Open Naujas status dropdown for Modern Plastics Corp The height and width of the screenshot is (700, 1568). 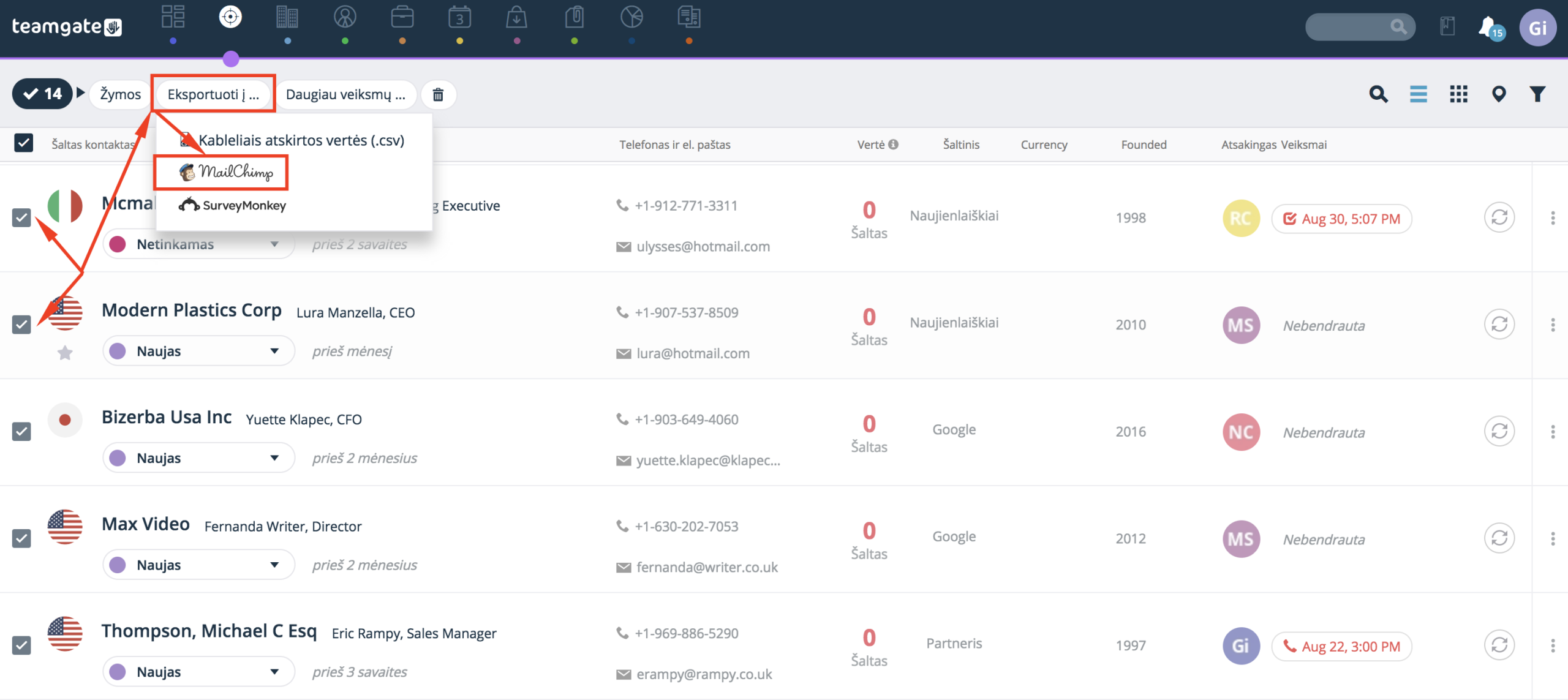pyautogui.click(x=198, y=351)
